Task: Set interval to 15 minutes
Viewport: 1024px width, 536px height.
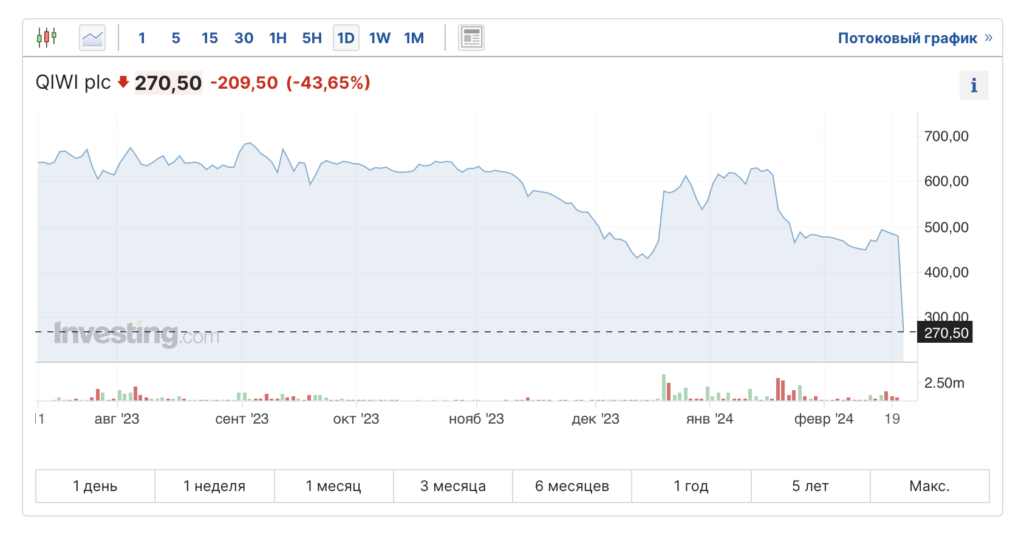Action: 209,38
